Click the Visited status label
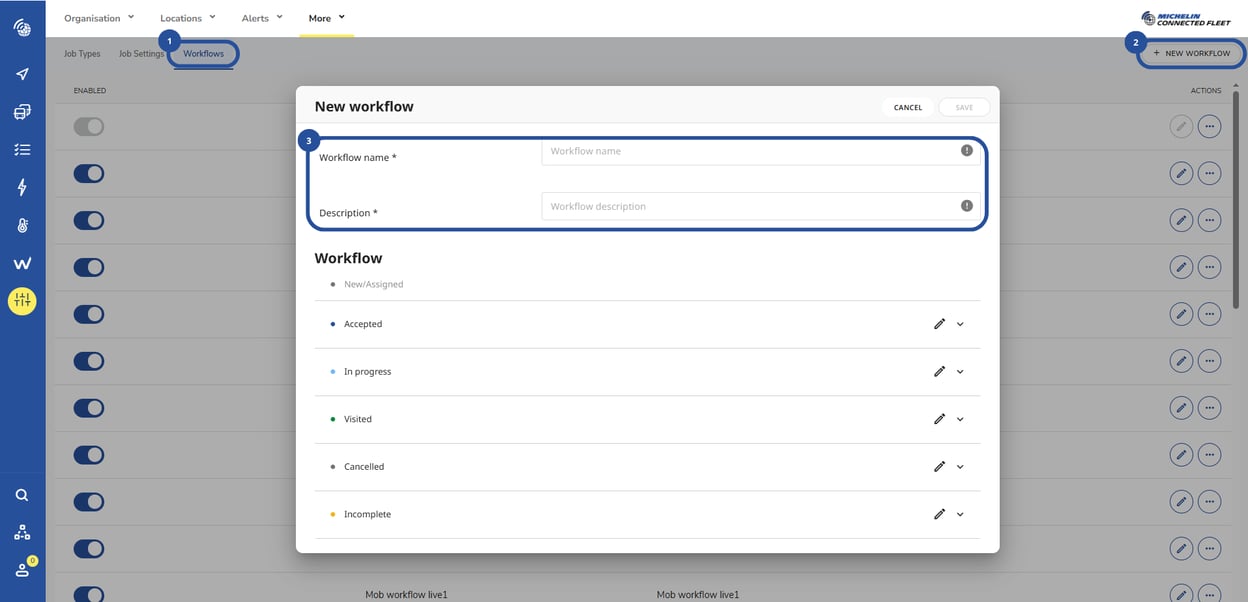Screen dimensions: 1248x602 (x=358, y=419)
